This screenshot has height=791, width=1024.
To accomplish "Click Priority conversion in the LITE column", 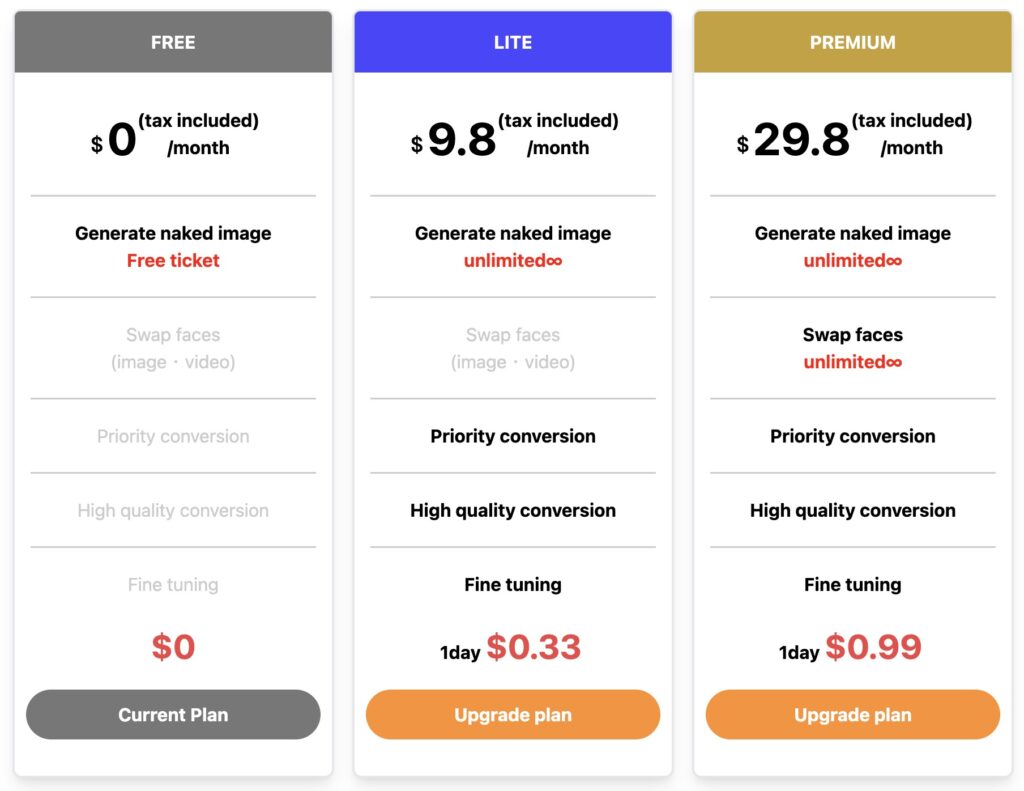I will point(512,436).
